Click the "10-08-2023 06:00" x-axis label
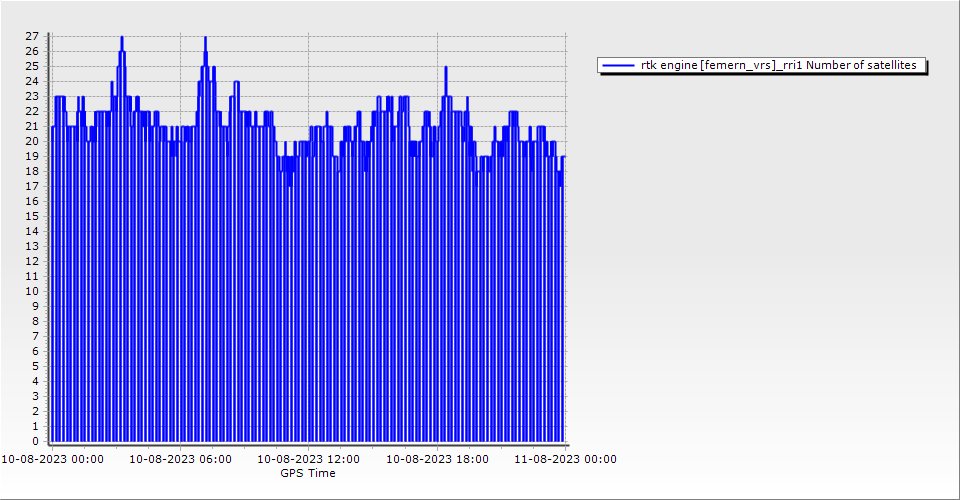Screen dimensions: 960x500 pyautogui.click(x=180, y=459)
